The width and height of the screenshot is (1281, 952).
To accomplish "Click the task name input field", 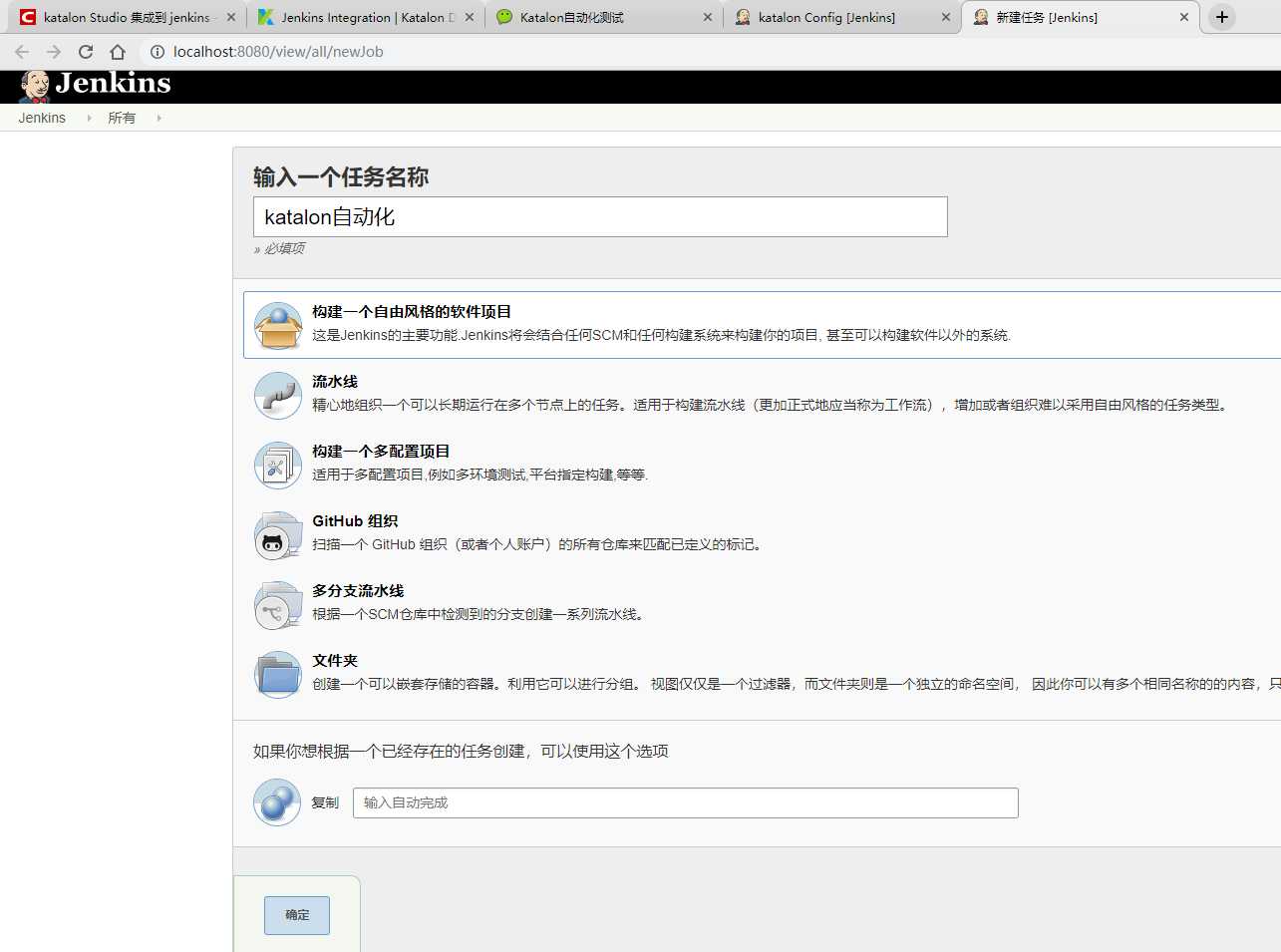I will point(600,216).
